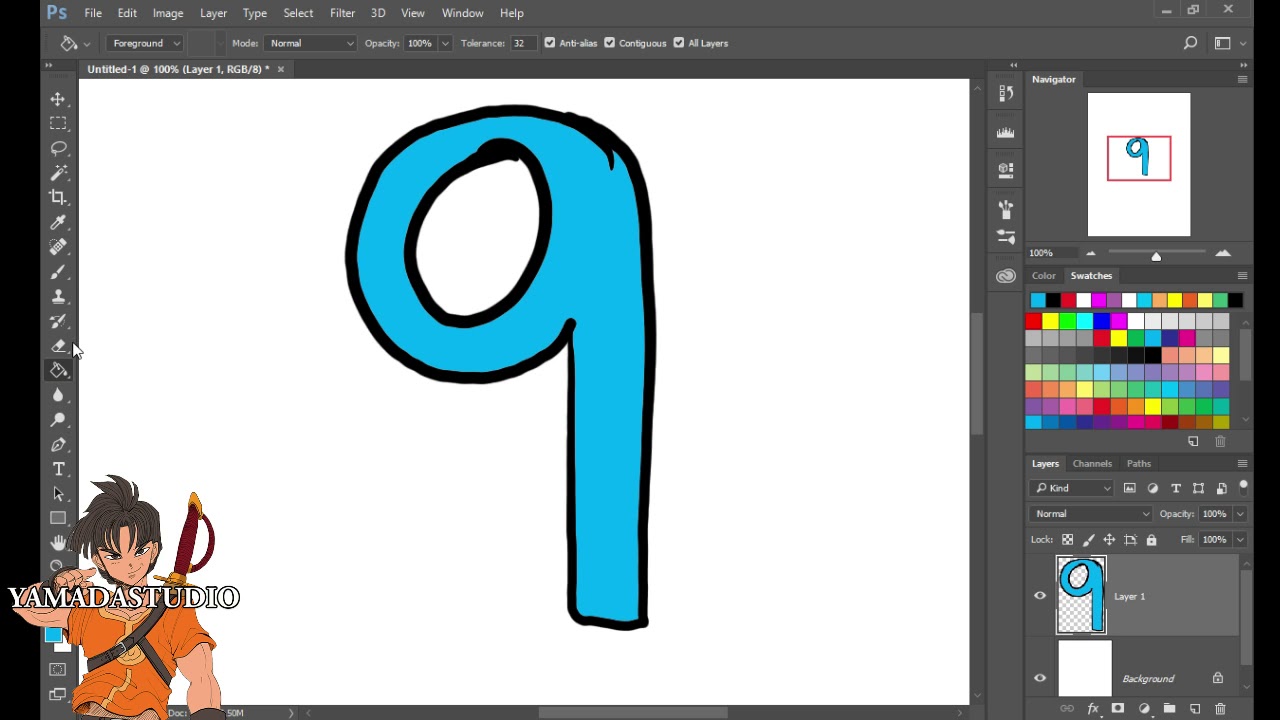The image size is (1280, 720).
Task: Expand the layer blending mode dropdown
Action: tap(1089, 513)
